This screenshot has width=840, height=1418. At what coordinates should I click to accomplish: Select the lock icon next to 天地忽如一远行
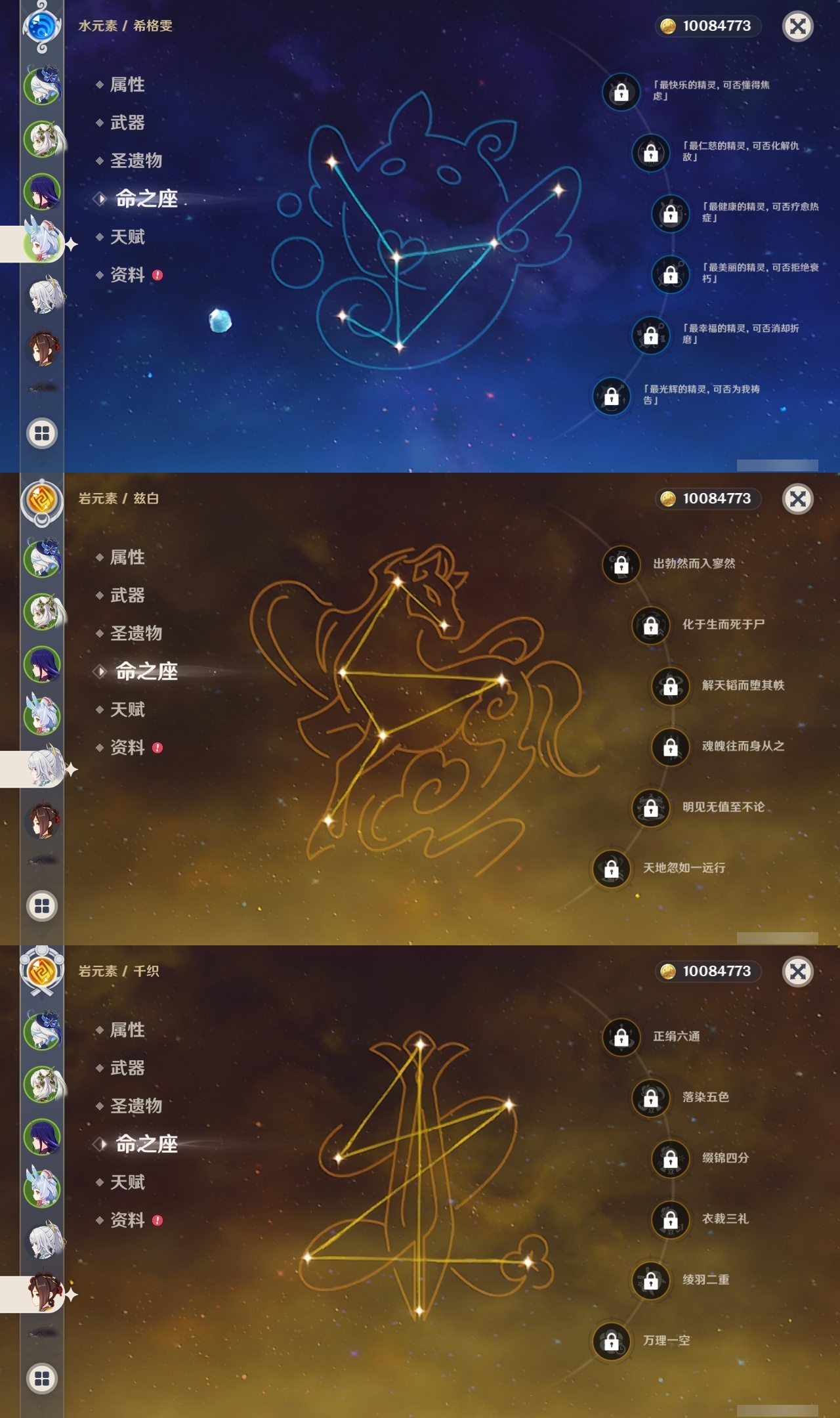point(611,869)
